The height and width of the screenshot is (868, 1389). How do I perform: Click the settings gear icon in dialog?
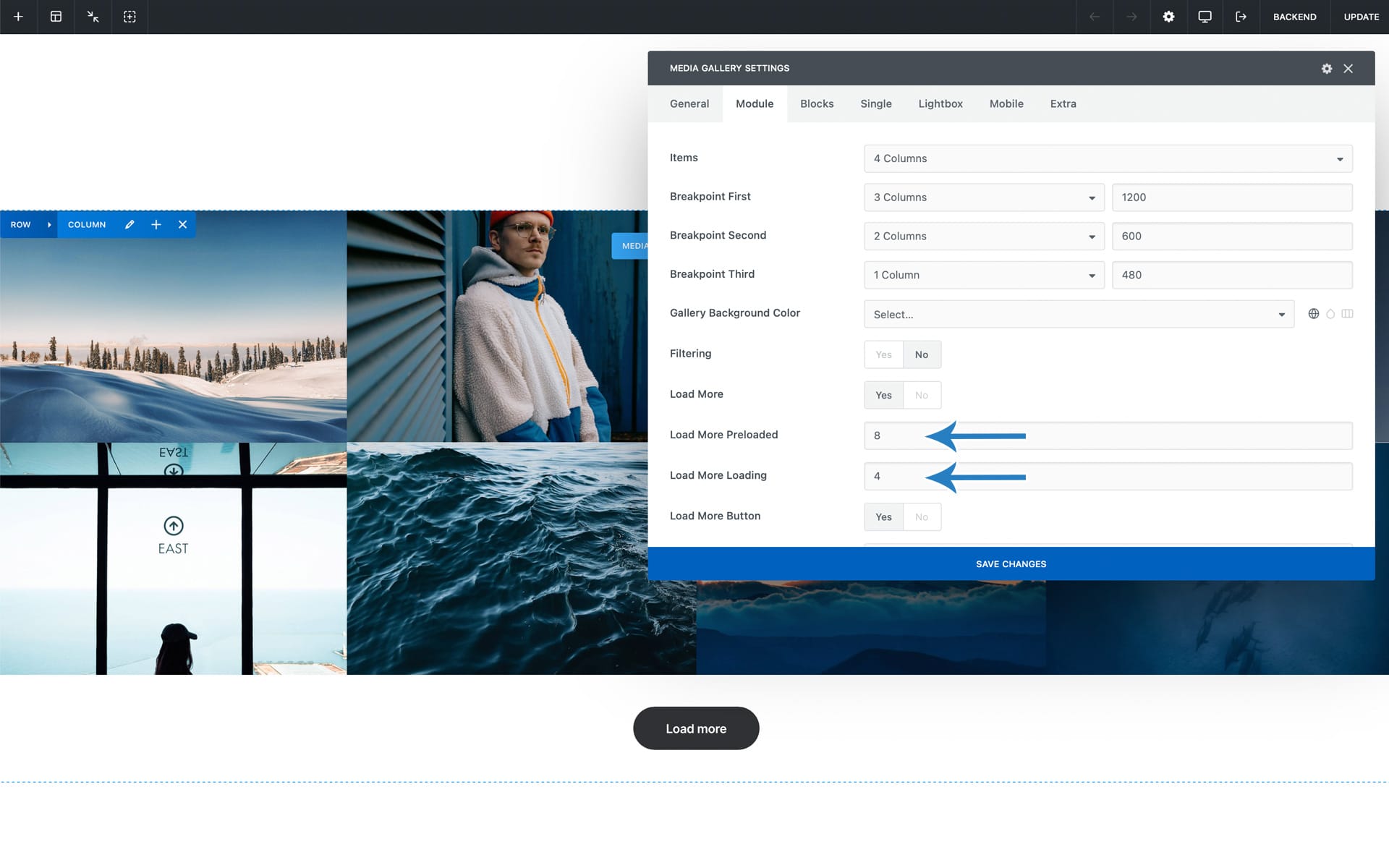click(1326, 68)
